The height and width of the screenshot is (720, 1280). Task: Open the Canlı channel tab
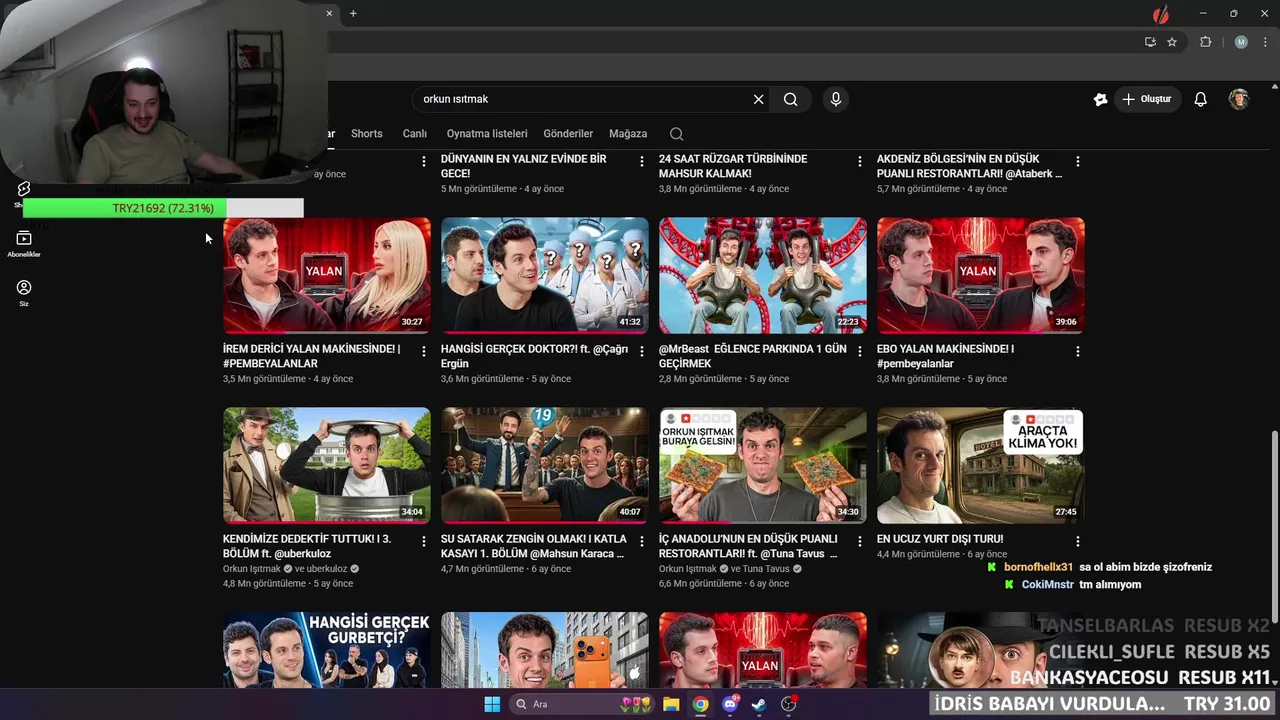click(x=415, y=134)
